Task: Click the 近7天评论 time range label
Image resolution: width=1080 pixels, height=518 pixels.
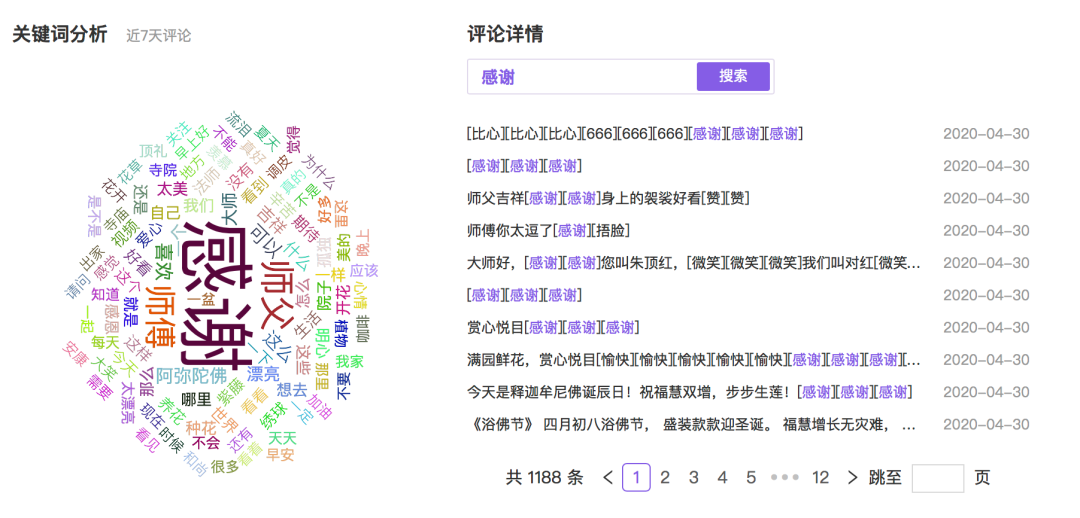Action: pos(158,36)
